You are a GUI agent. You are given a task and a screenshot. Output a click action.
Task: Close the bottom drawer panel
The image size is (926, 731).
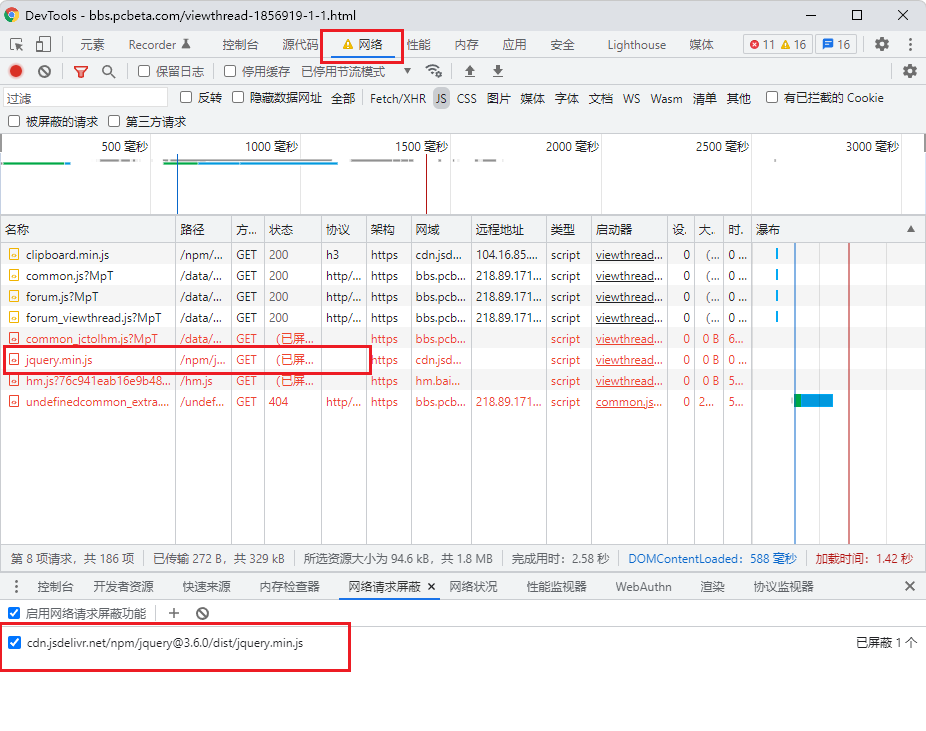point(909,586)
